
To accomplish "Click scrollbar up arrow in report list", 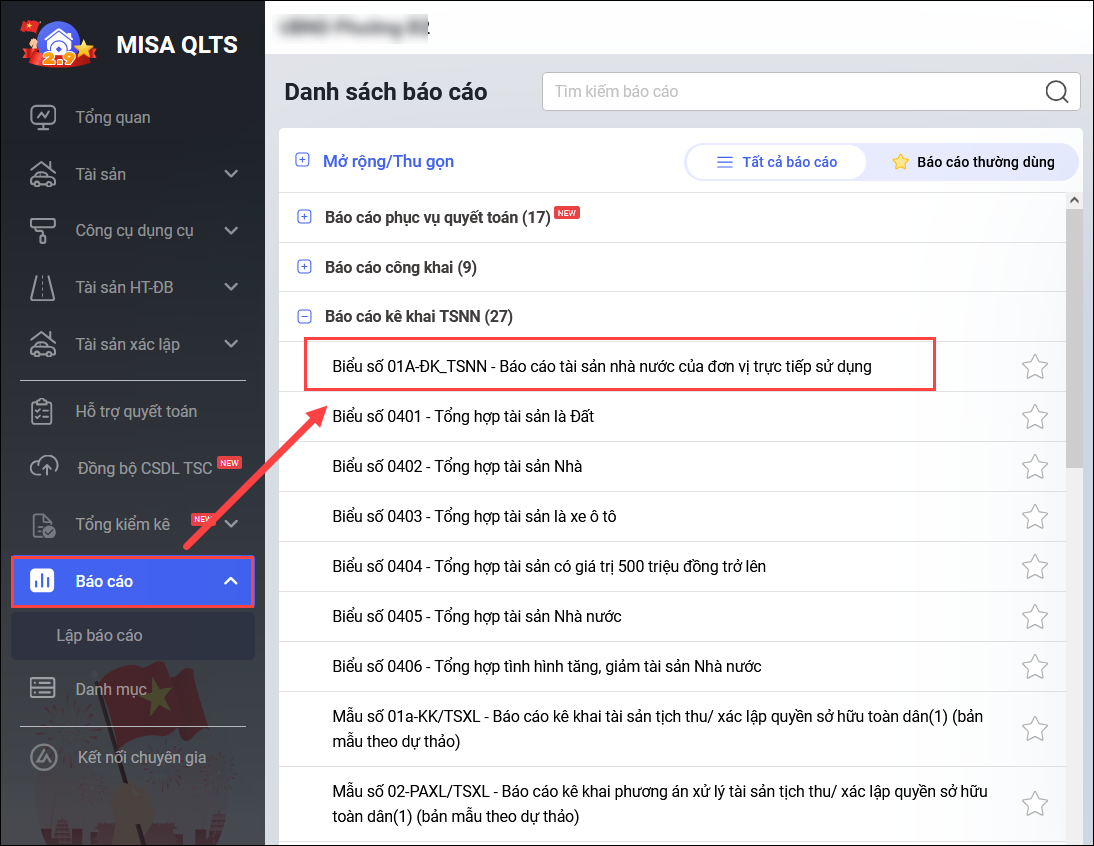I will pyautogui.click(x=1074, y=201).
